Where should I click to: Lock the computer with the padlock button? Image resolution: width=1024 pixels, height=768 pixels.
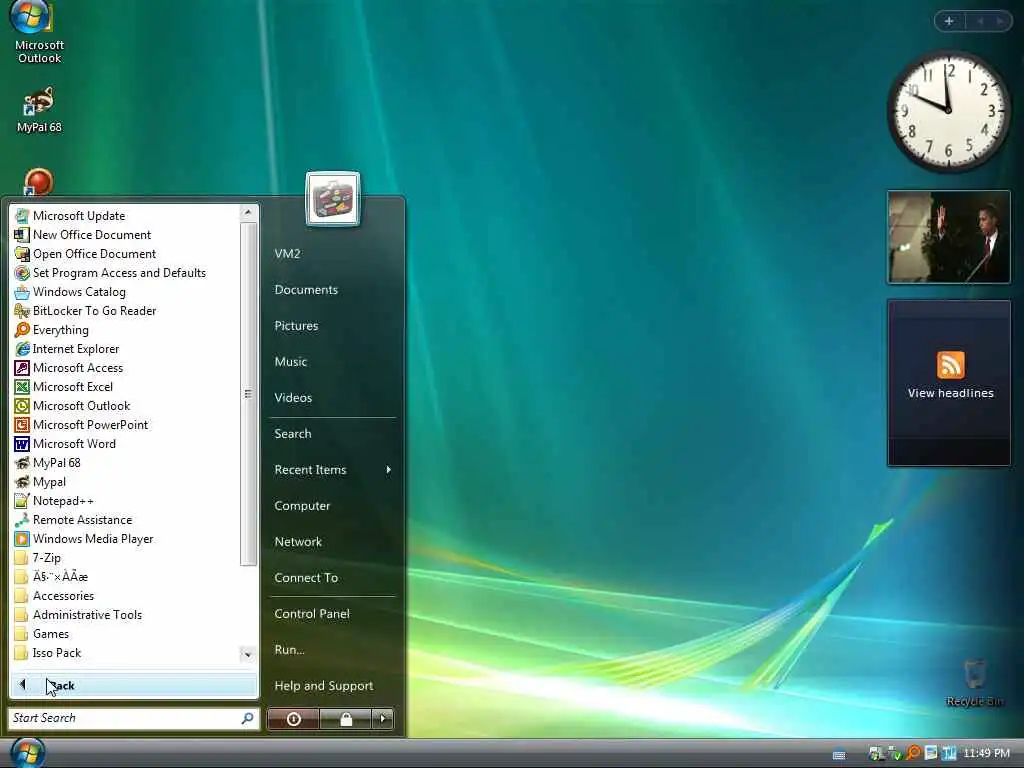[x=346, y=719]
